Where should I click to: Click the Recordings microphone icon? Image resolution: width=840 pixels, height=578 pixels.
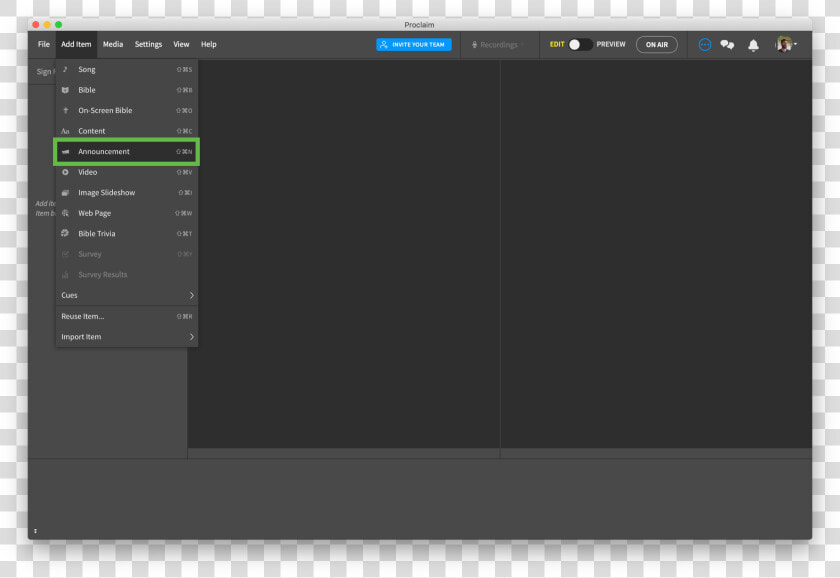[x=474, y=44]
